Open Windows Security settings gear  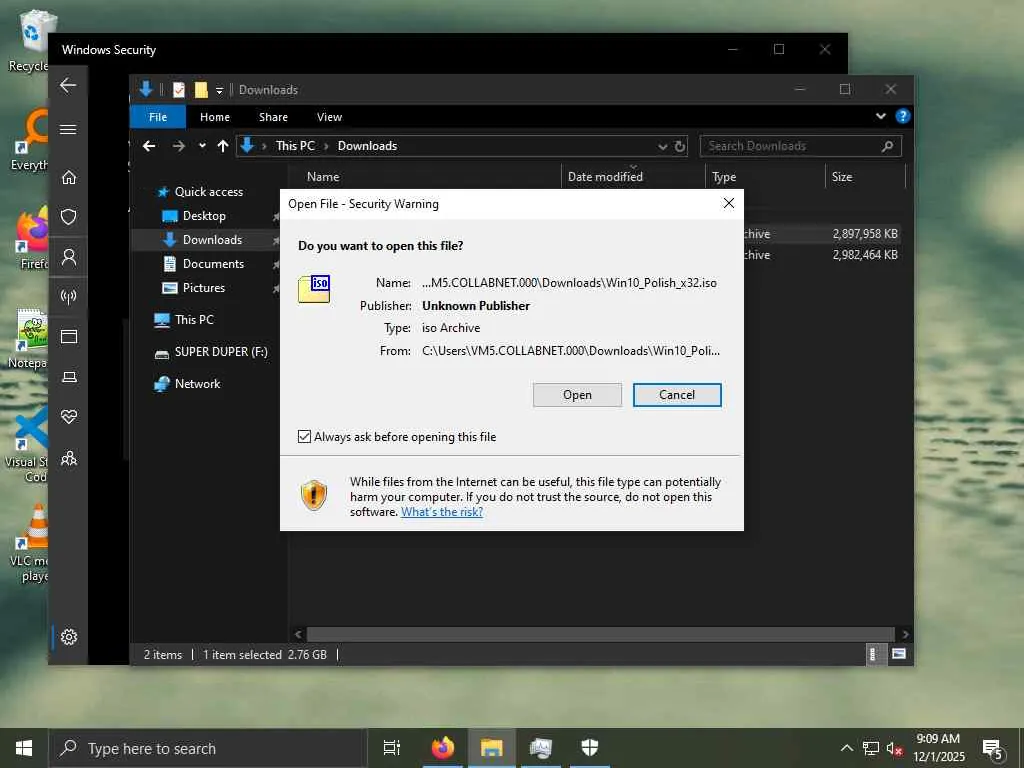point(69,637)
